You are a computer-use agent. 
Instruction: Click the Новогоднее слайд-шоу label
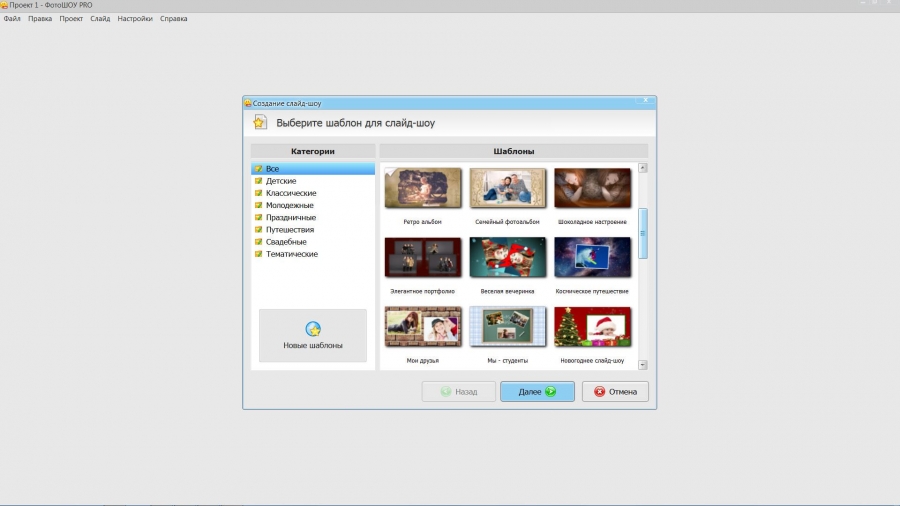point(592,360)
